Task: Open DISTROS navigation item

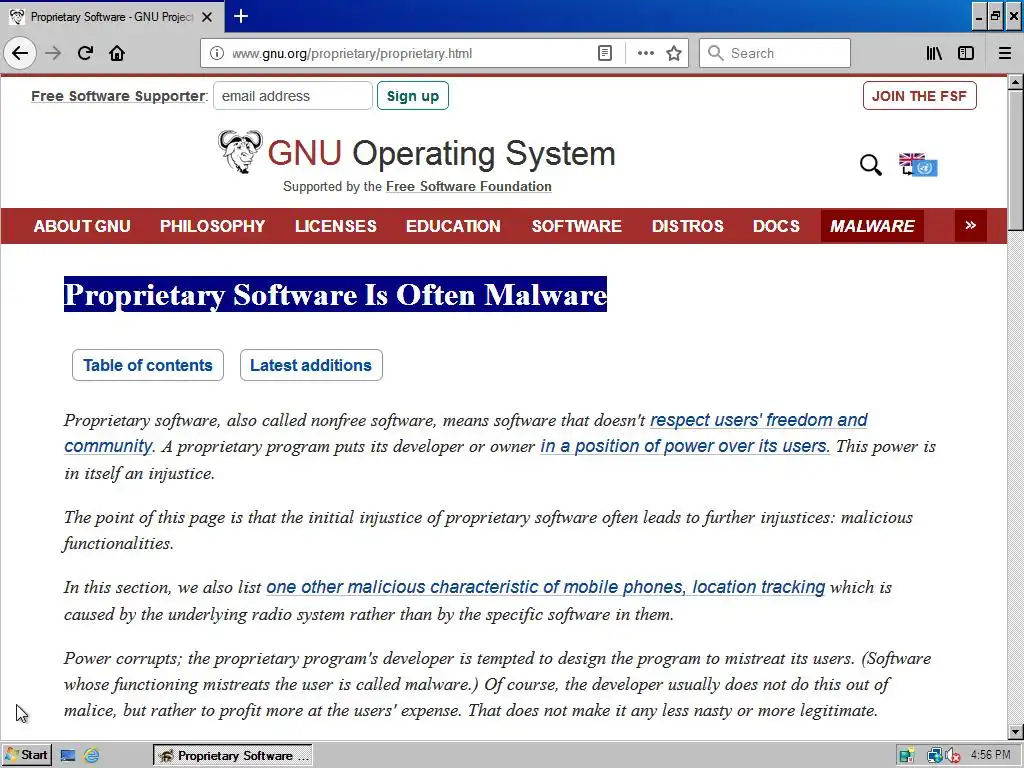Action: point(687,226)
